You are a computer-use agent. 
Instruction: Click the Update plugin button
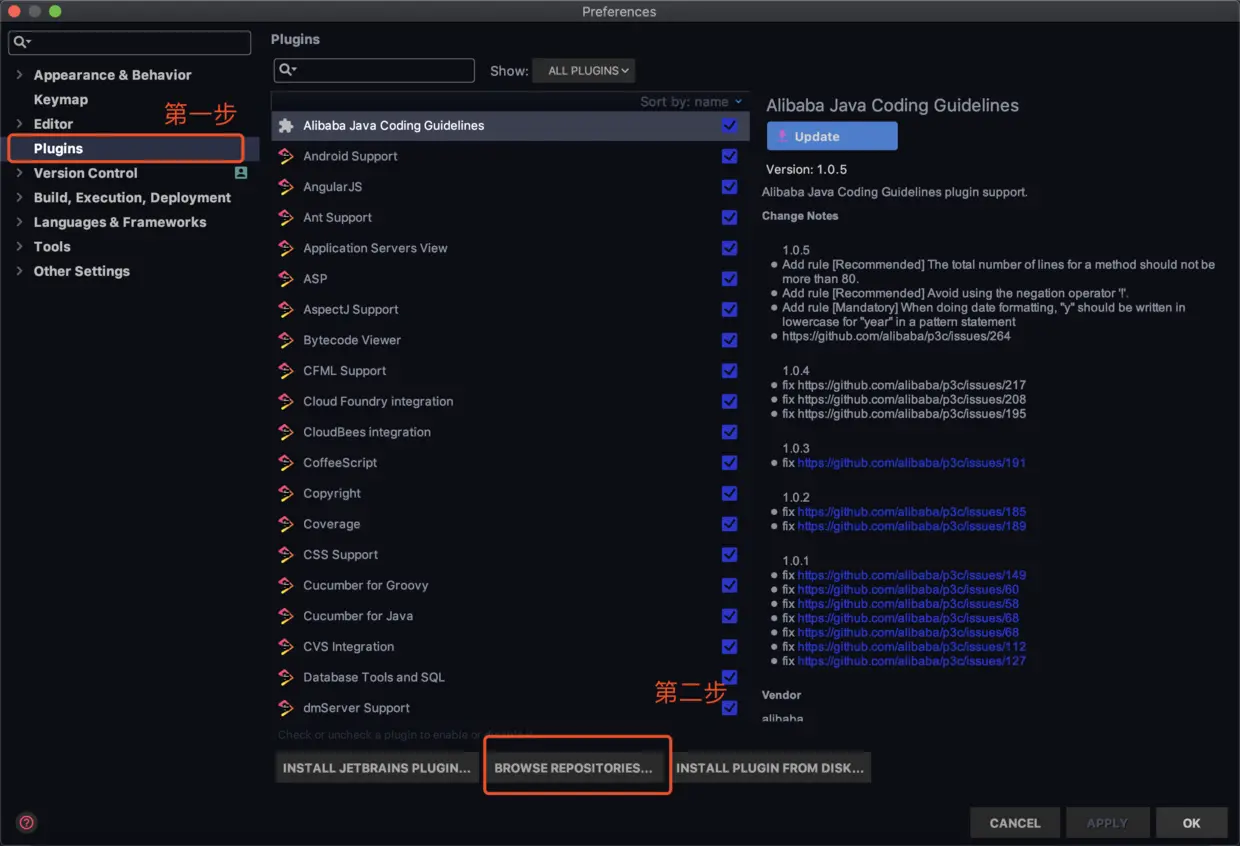[x=832, y=137]
